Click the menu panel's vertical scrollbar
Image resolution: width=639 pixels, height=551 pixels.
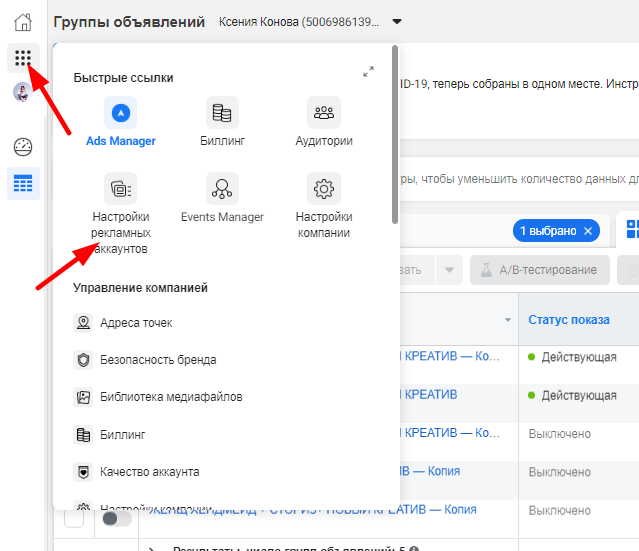[x=394, y=134]
